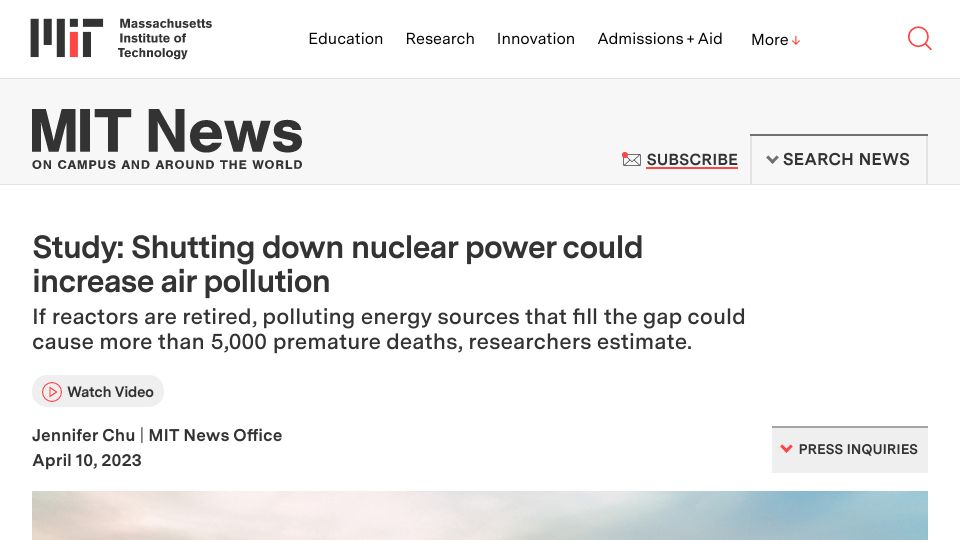Click the red chevron beside Press Inquiries
The width and height of the screenshot is (960, 540).
786,449
